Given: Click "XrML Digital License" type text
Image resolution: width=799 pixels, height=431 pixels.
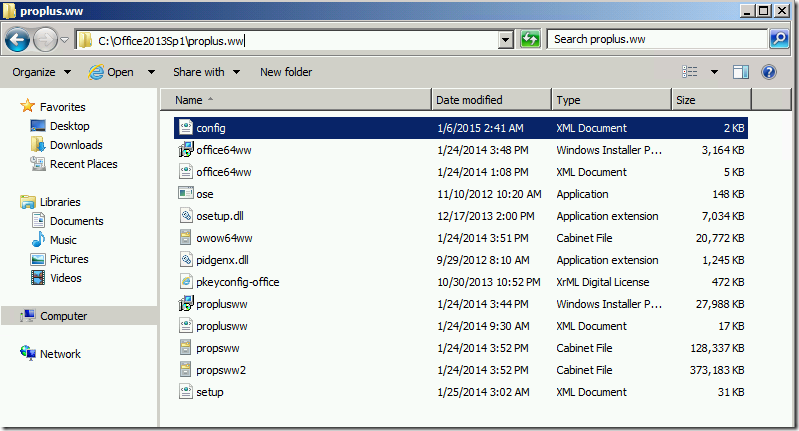Looking at the screenshot, I should tap(603, 282).
